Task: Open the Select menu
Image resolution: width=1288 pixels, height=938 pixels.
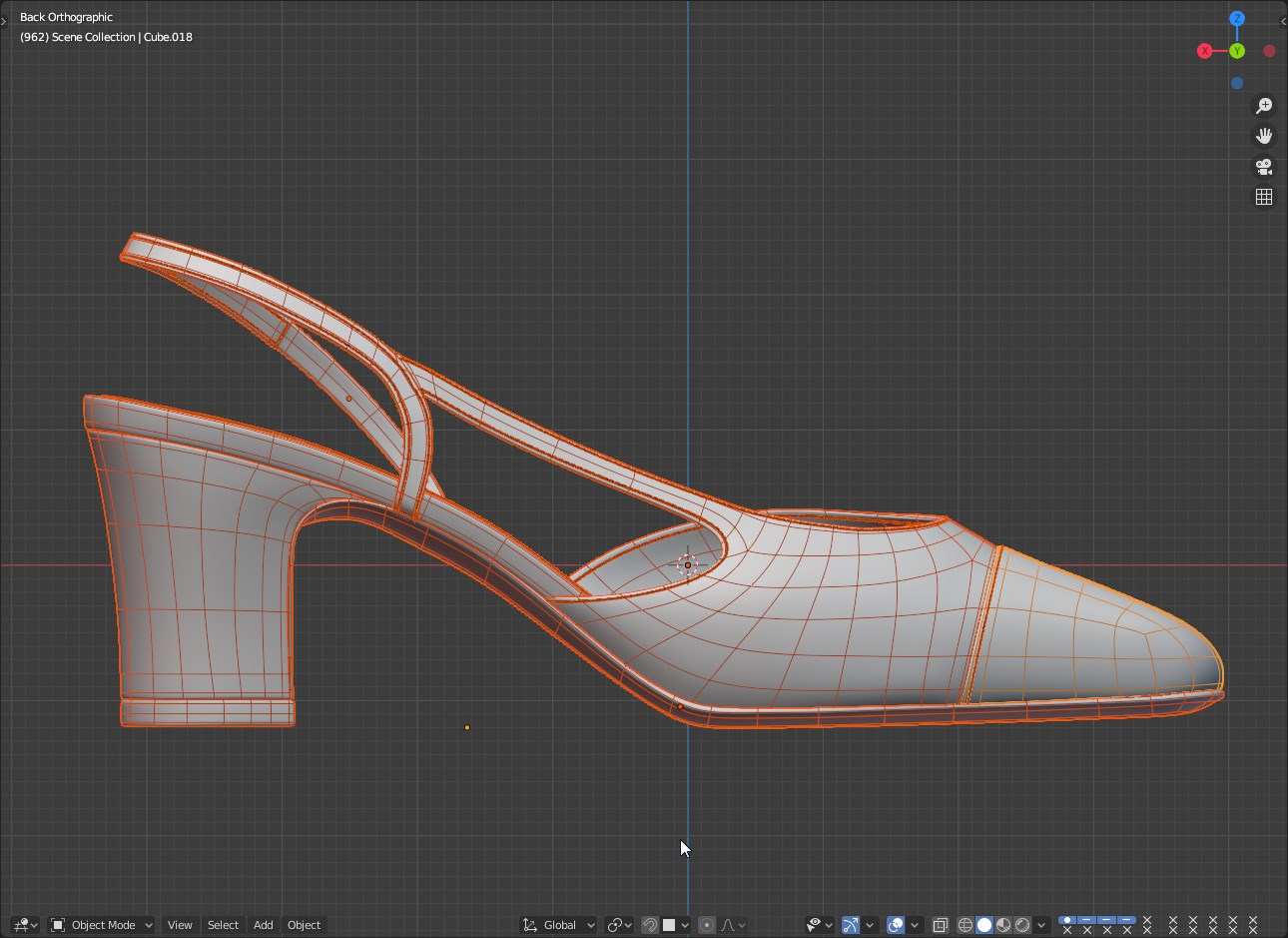Action: point(223,925)
